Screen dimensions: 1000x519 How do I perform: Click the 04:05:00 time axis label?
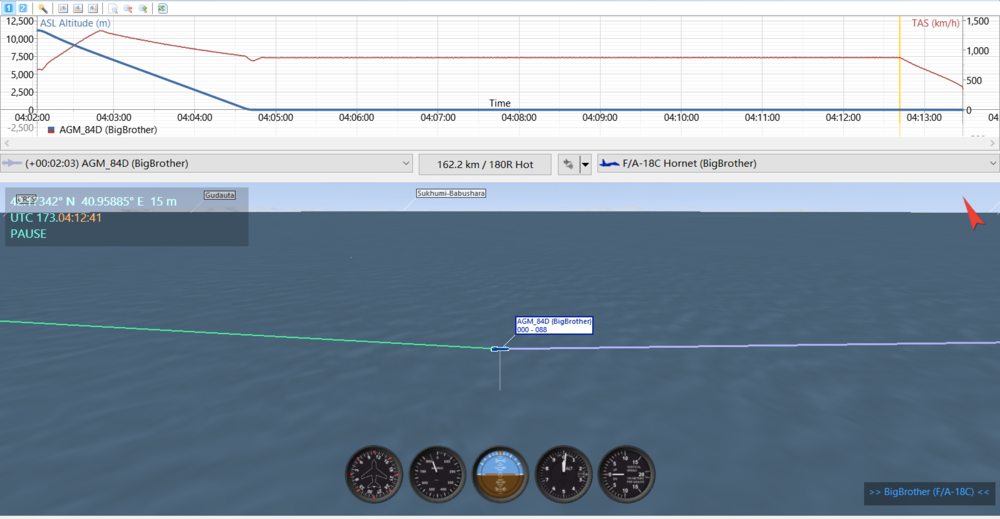(x=276, y=117)
